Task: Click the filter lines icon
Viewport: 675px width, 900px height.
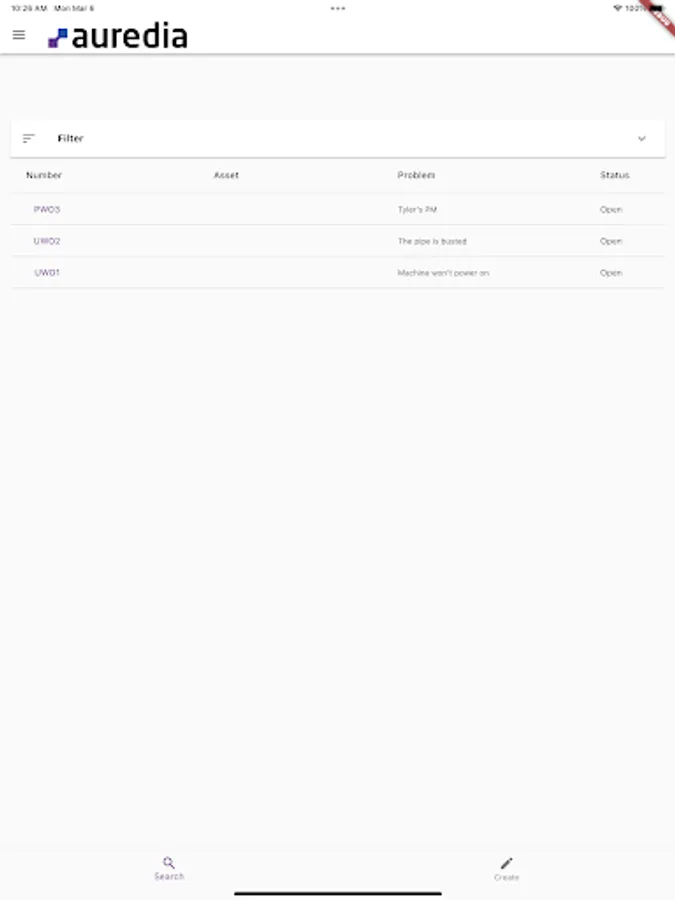Action: tap(29, 139)
